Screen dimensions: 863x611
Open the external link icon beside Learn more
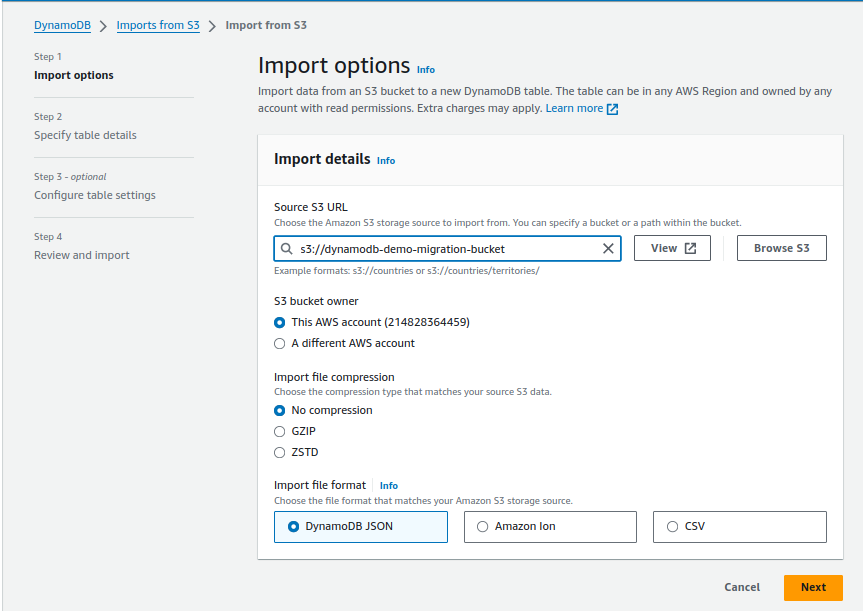tap(612, 109)
